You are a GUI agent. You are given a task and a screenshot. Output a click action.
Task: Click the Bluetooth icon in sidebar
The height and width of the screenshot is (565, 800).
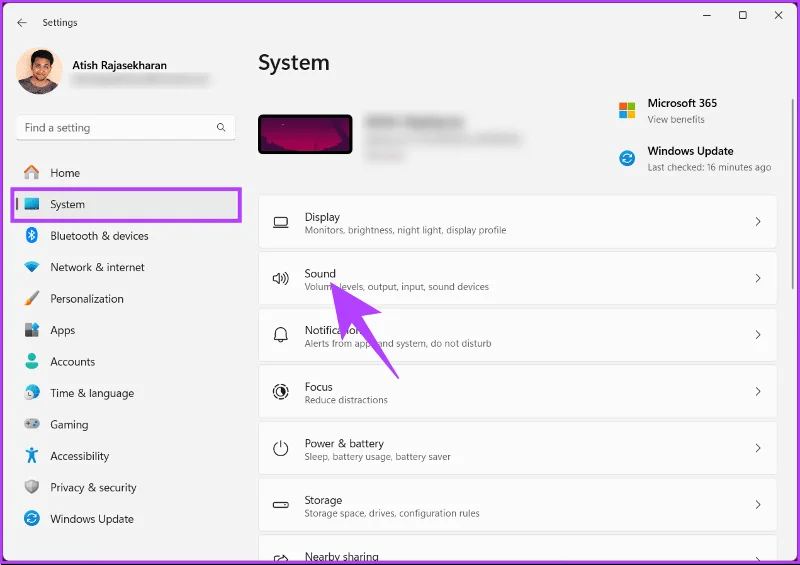tap(32, 235)
